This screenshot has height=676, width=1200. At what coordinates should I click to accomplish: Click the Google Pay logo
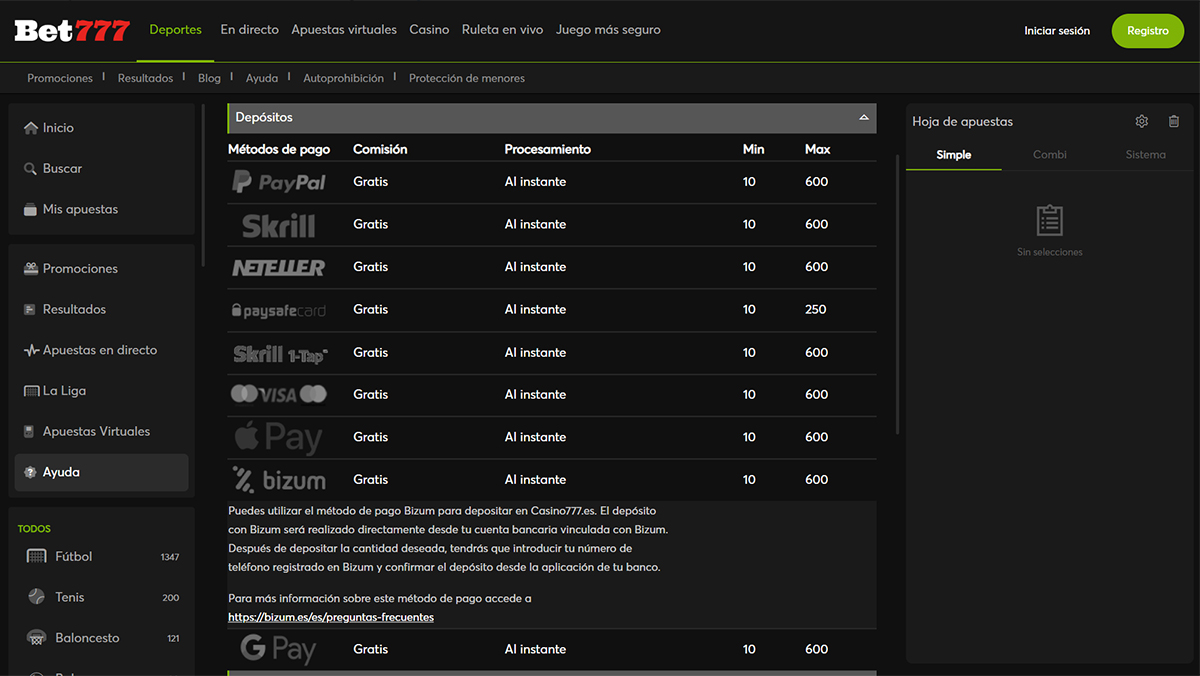click(x=278, y=650)
